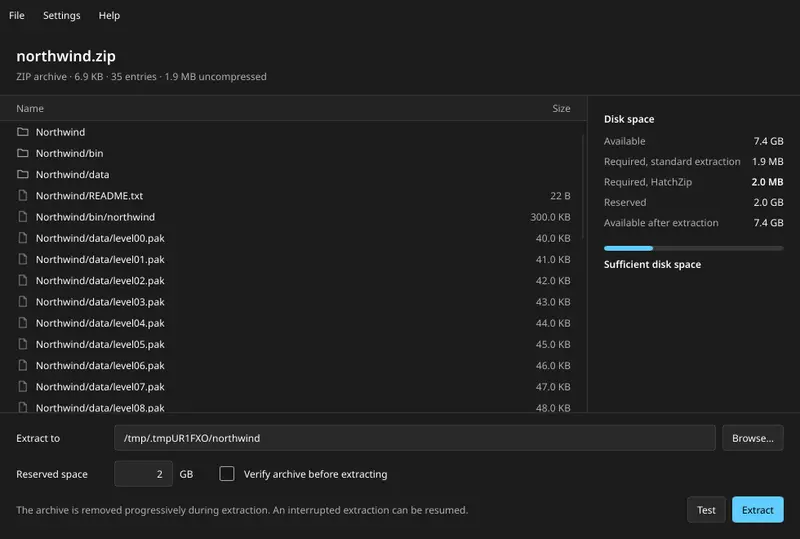Select Northwind/data/level04.pak entry

point(293,323)
